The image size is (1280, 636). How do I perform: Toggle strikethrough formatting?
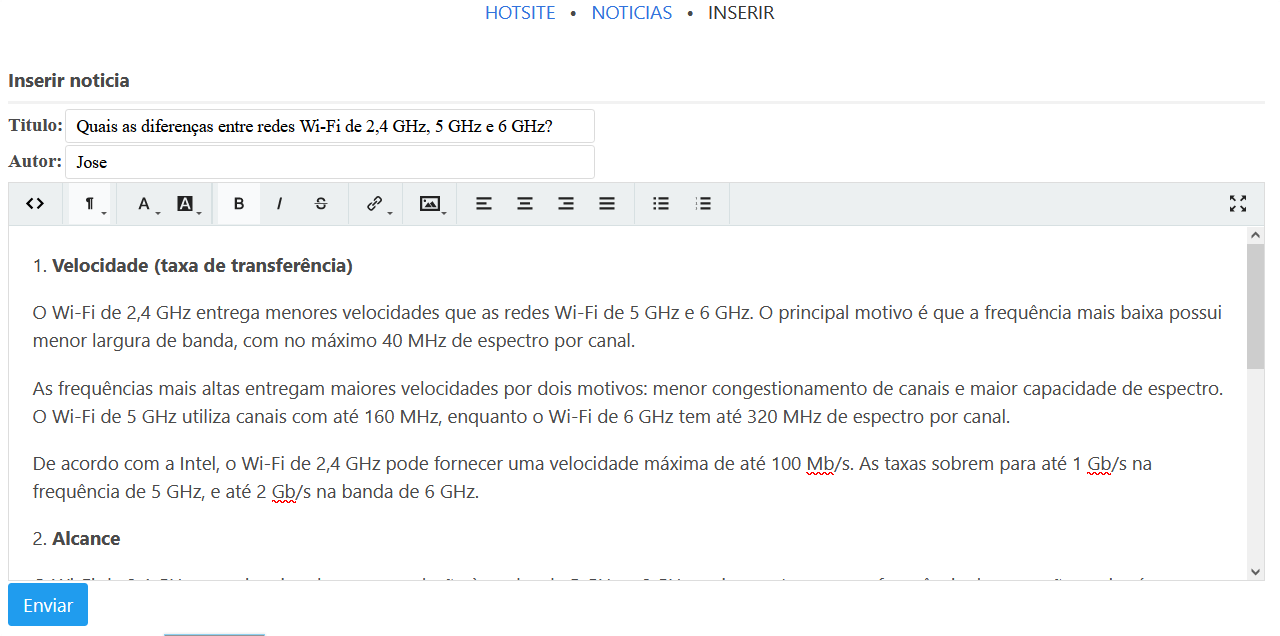point(321,204)
